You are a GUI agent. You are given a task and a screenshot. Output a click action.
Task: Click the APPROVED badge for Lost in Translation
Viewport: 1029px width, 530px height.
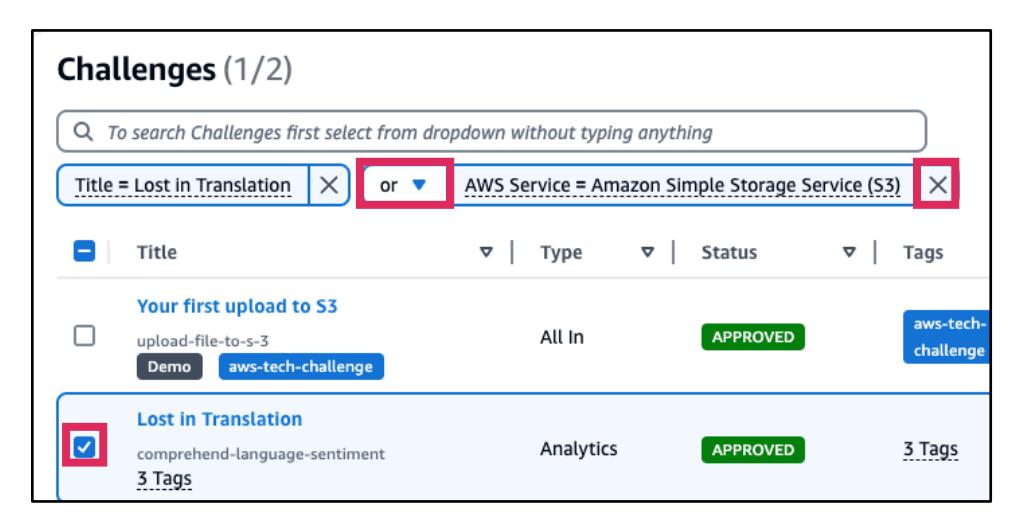coord(752,450)
